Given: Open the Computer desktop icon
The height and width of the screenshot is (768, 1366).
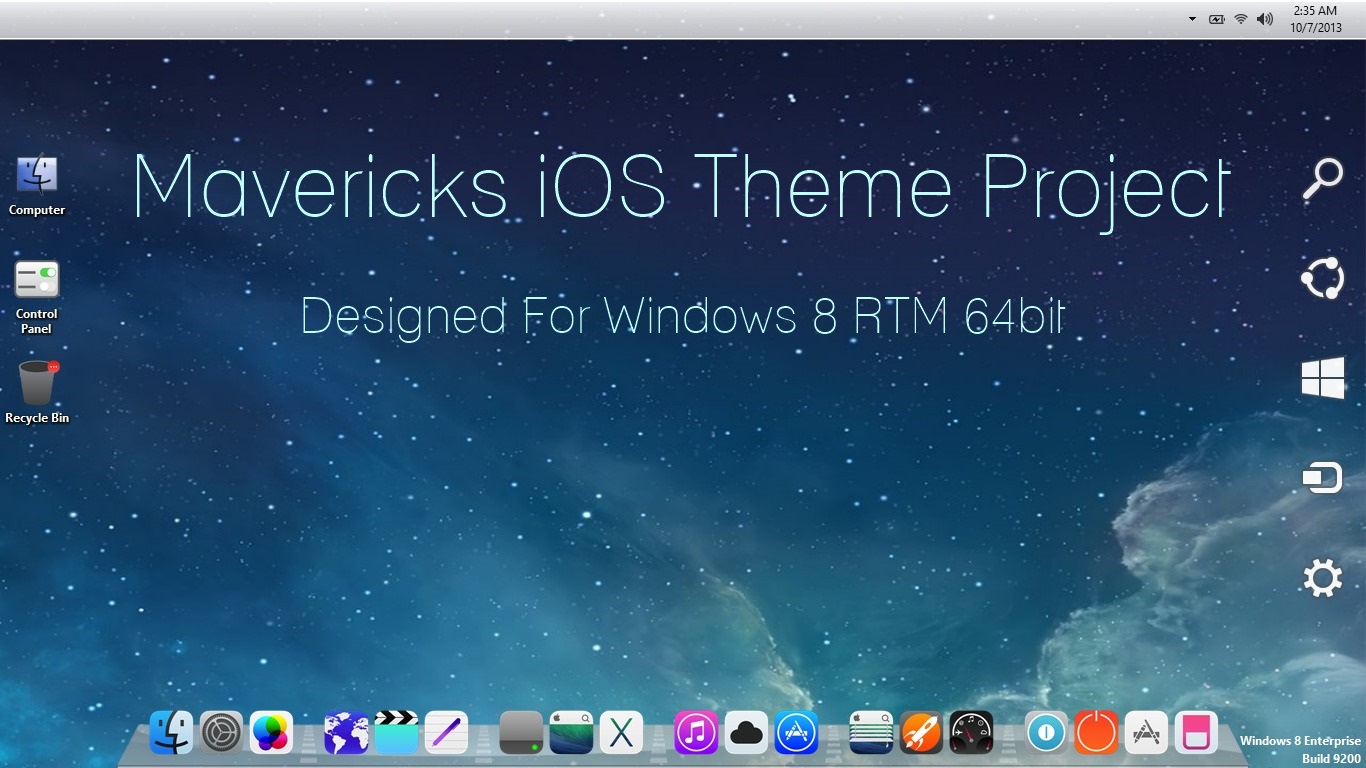Looking at the screenshot, I should pyautogui.click(x=37, y=185).
